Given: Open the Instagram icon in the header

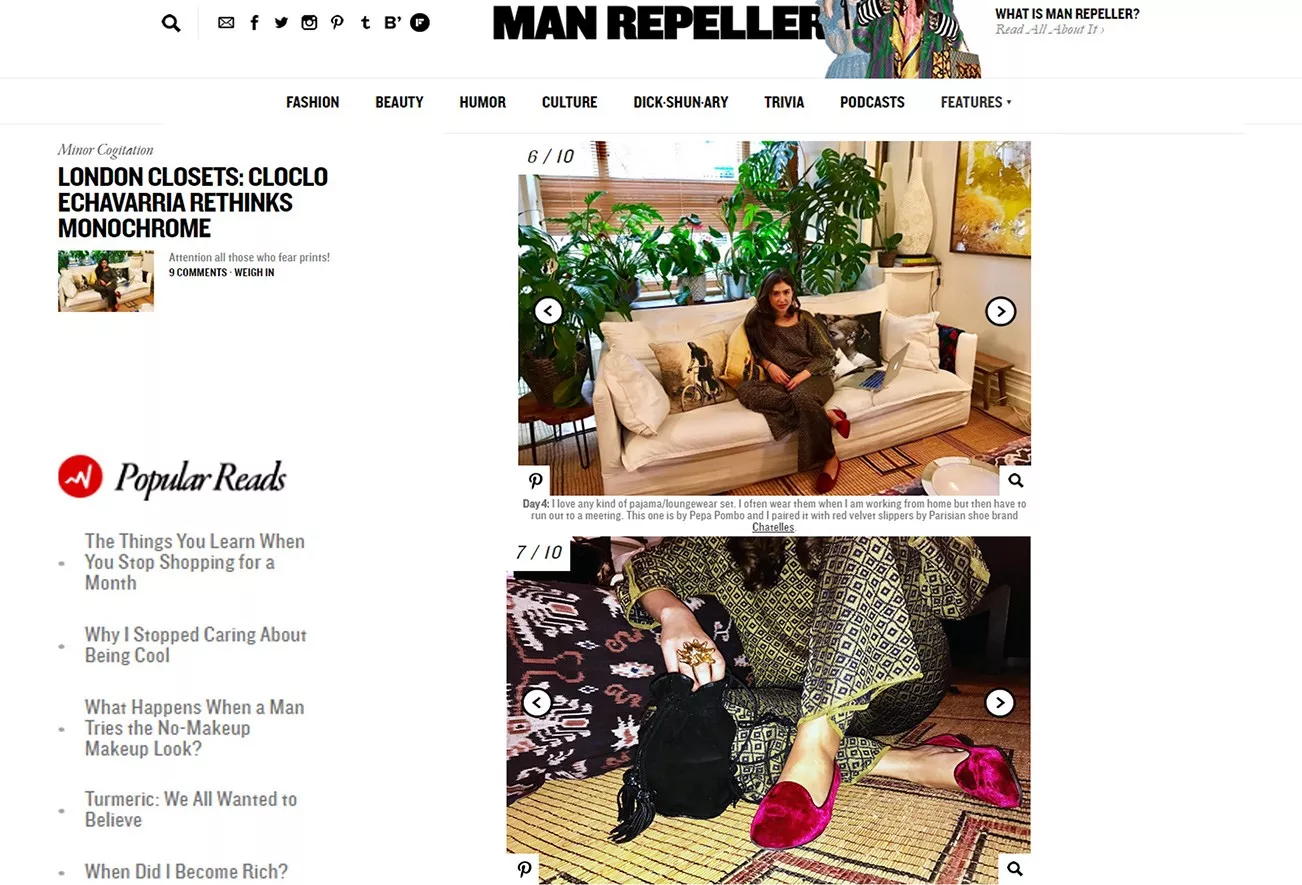Looking at the screenshot, I should click(309, 23).
